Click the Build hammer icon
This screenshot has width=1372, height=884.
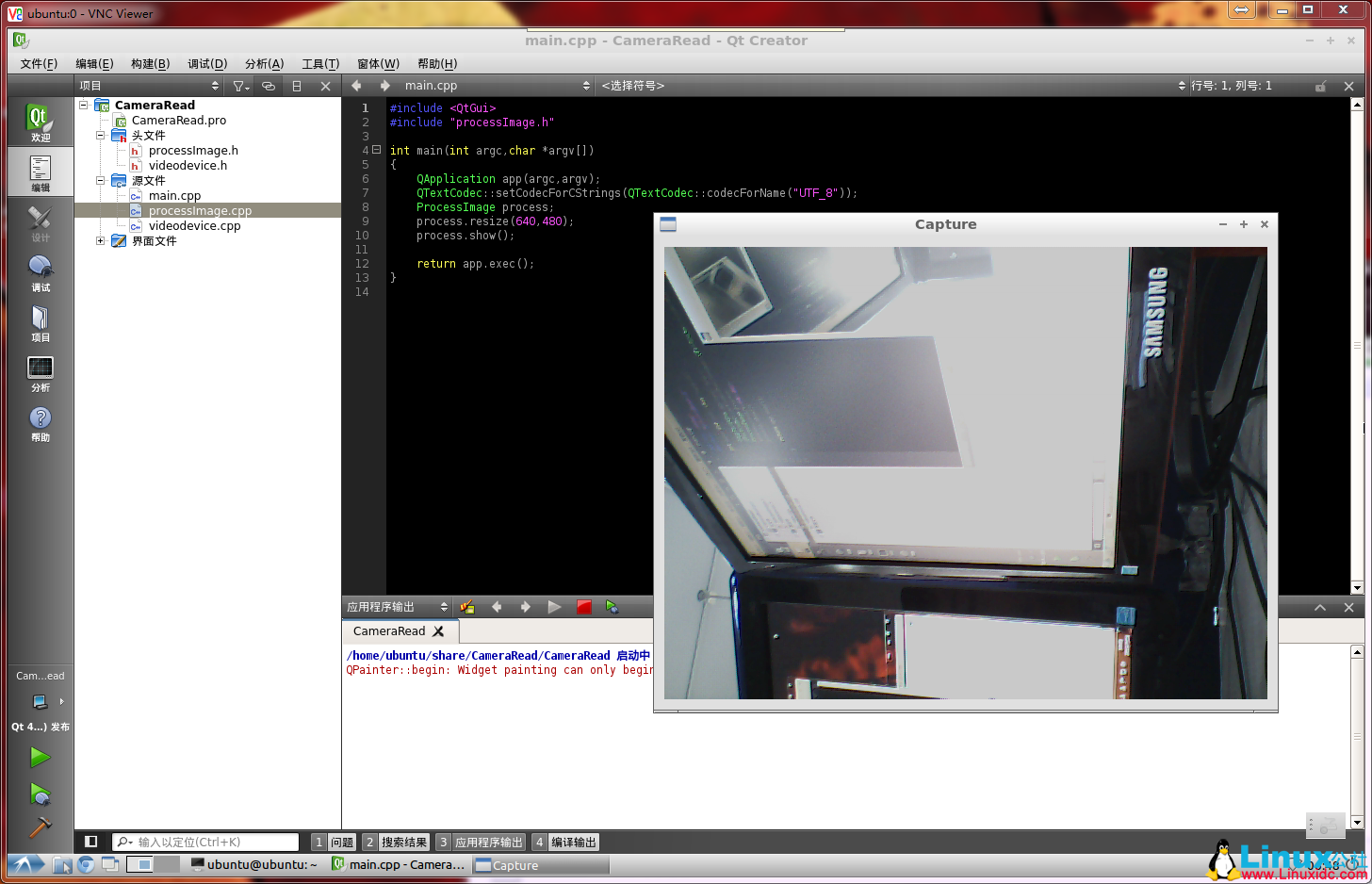click(x=40, y=827)
